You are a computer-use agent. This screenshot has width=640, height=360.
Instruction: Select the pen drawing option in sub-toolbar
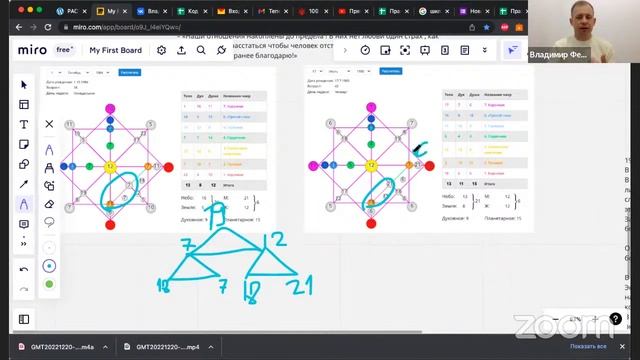coord(49,150)
